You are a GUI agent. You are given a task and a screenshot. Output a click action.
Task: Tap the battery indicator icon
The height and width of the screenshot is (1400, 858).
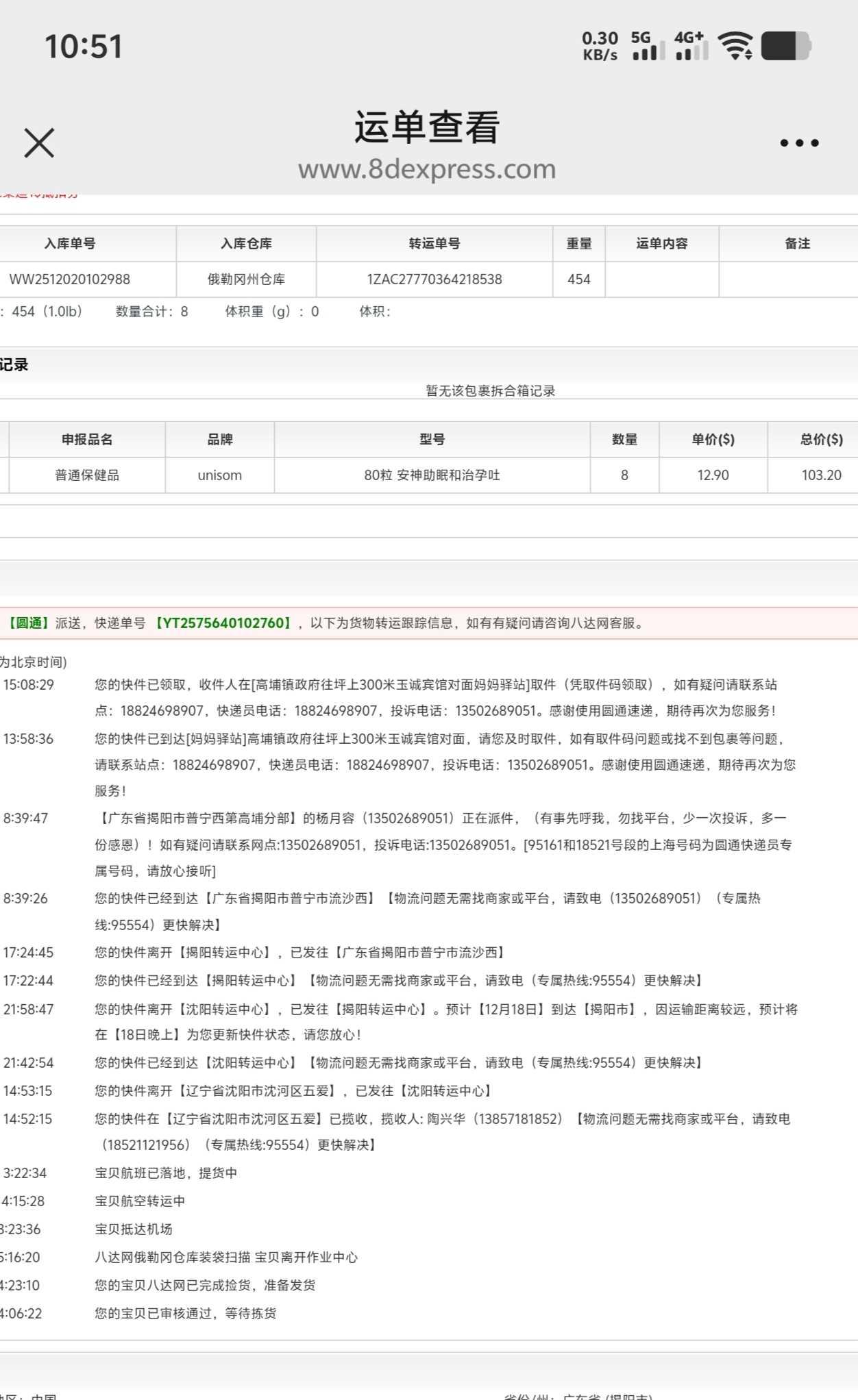(x=785, y=46)
